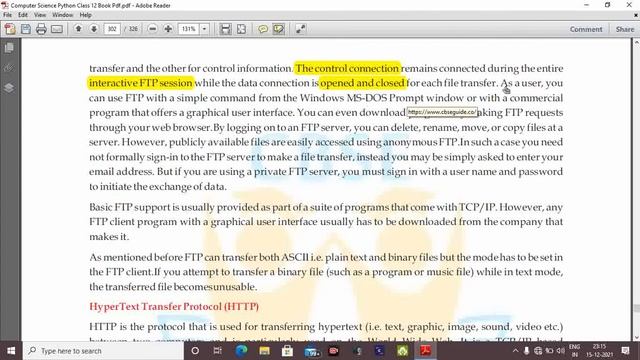Viewport: 640px width, 360px height.
Task: Open the Window menu
Action: (62, 15)
